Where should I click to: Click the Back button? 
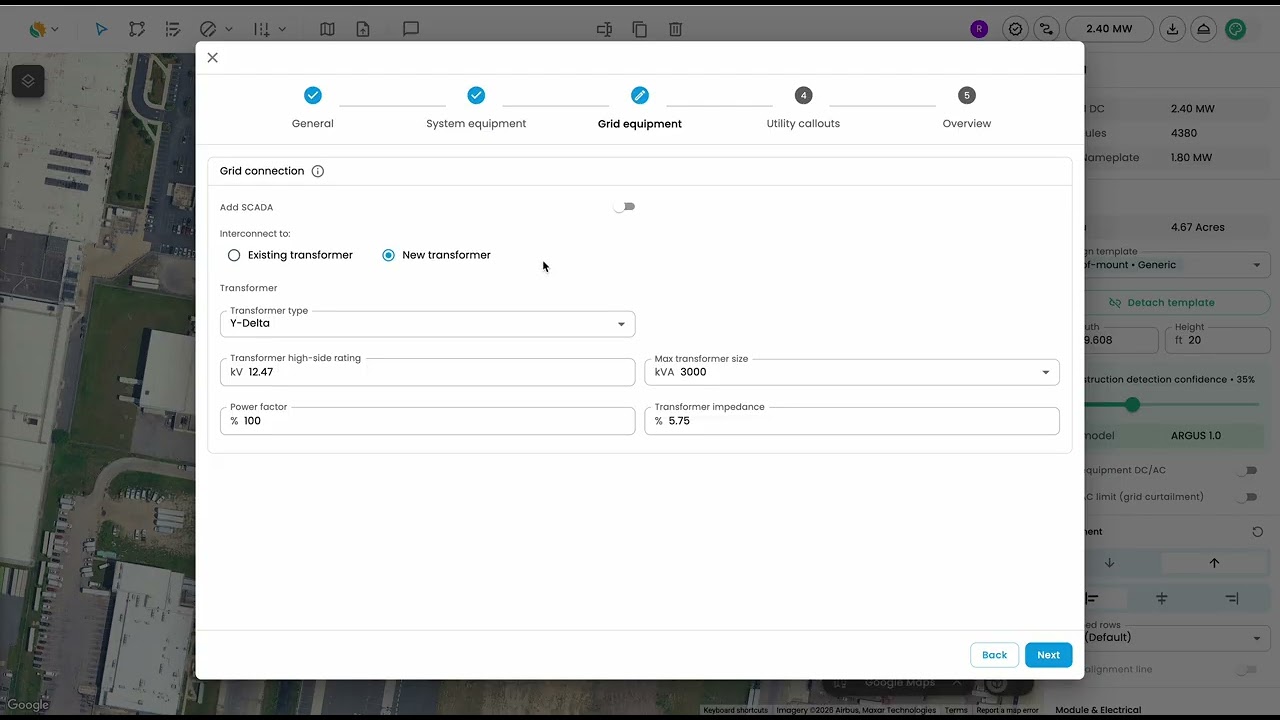994,655
